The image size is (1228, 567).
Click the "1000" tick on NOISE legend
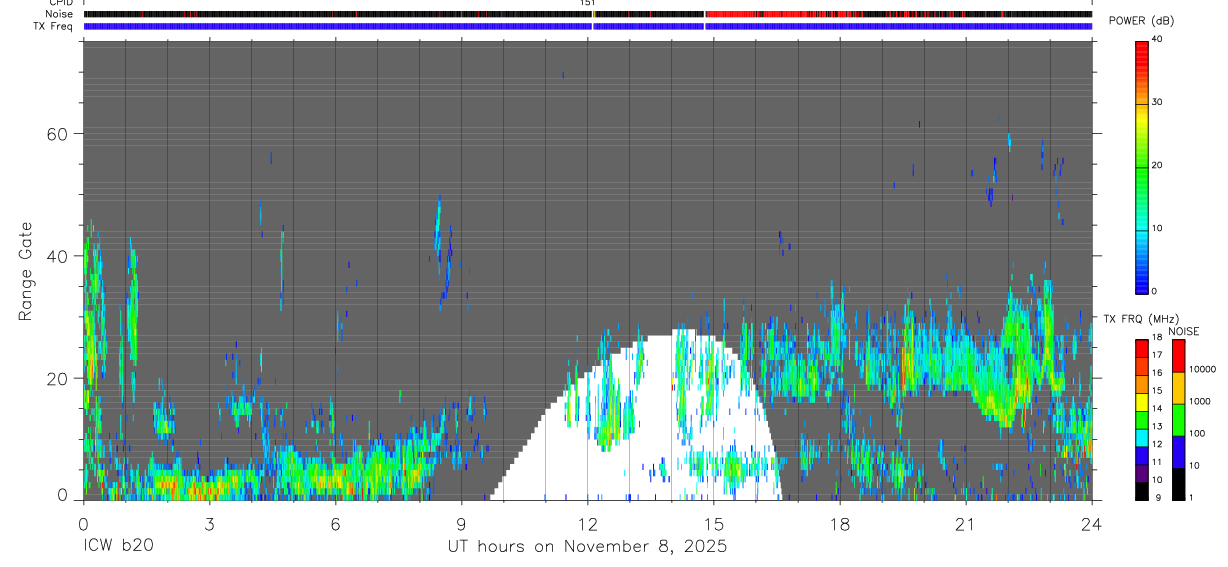coord(1199,401)
